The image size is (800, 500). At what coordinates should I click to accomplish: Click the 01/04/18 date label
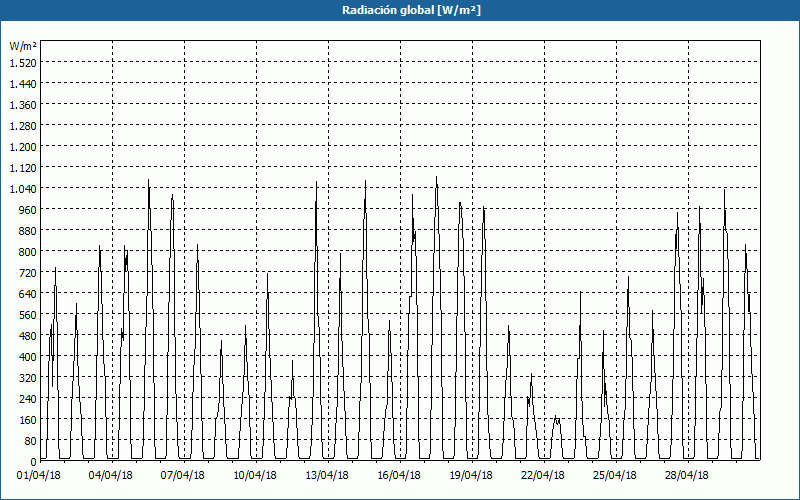tap(39, 476)
